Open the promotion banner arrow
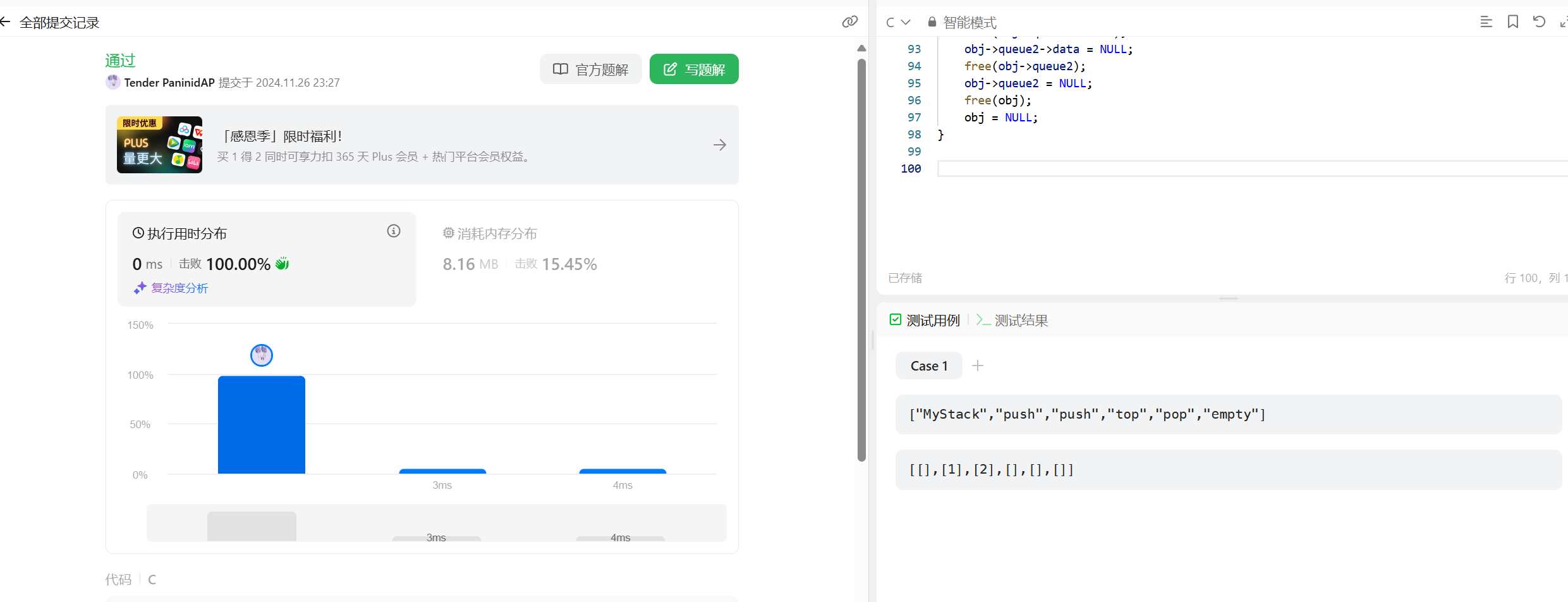1568x602 pixels. [719, 145]
